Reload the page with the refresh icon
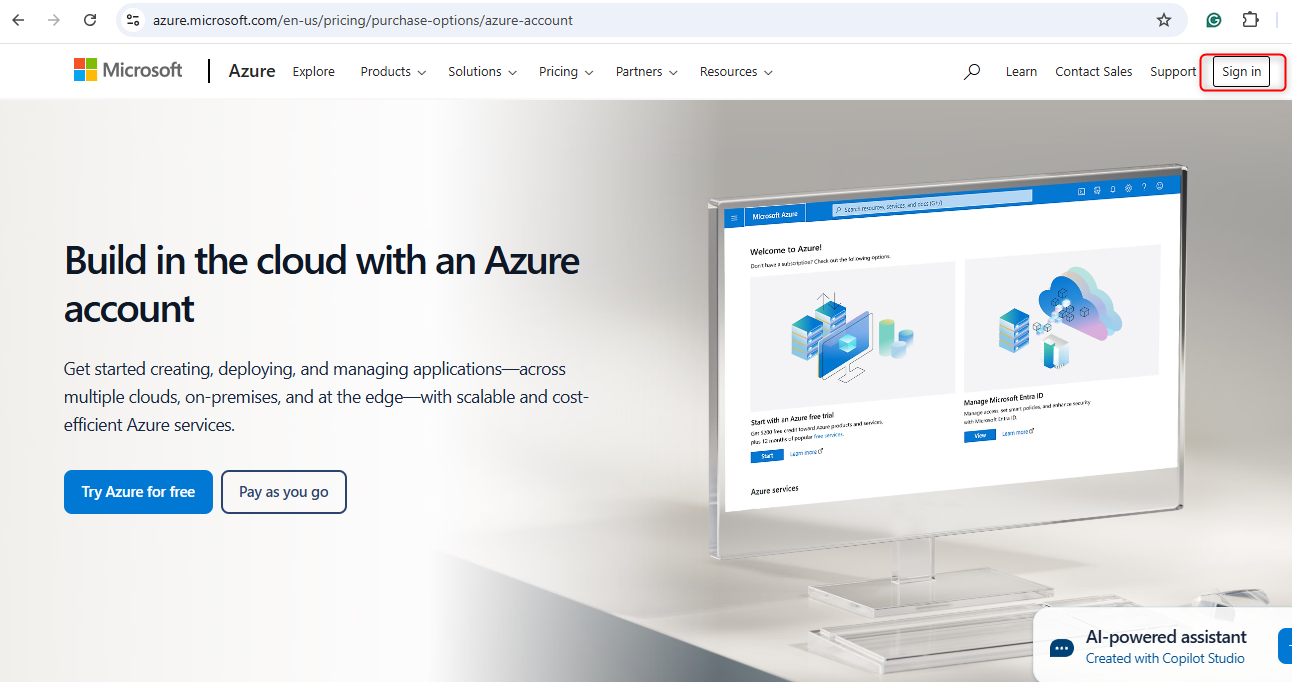Image resolution: width=1292 pixels, height=682 pixels. pyautogui.click(x=90, y=20)
